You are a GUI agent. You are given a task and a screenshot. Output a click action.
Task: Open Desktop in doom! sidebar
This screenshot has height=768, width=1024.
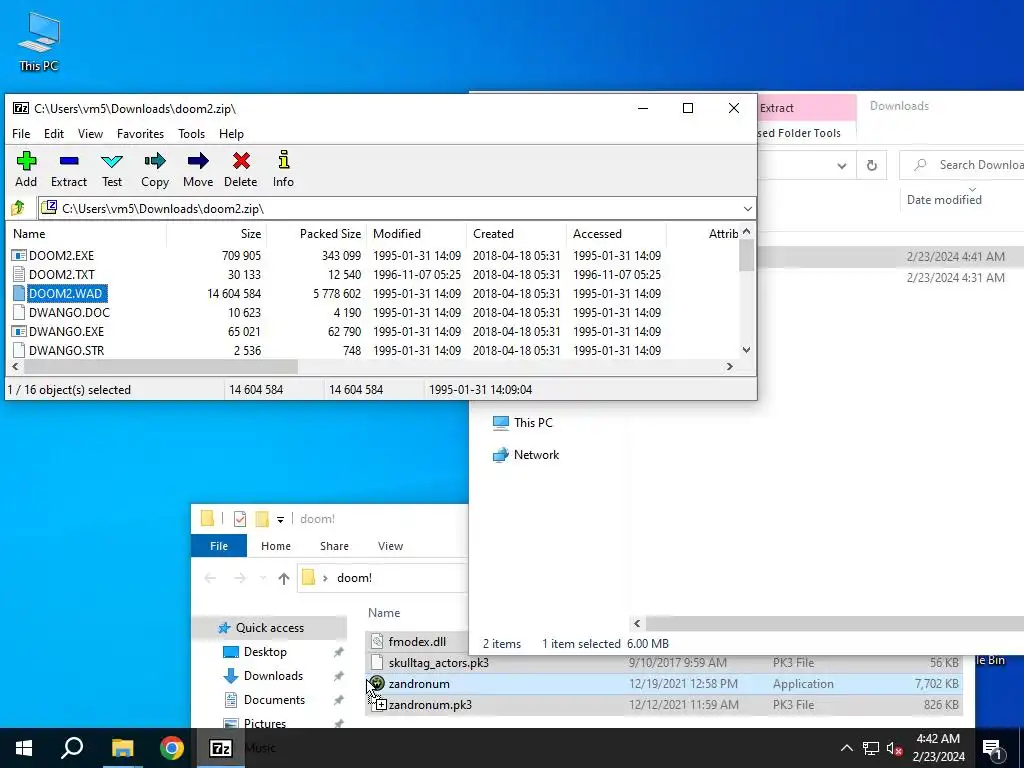click(264, 652)
